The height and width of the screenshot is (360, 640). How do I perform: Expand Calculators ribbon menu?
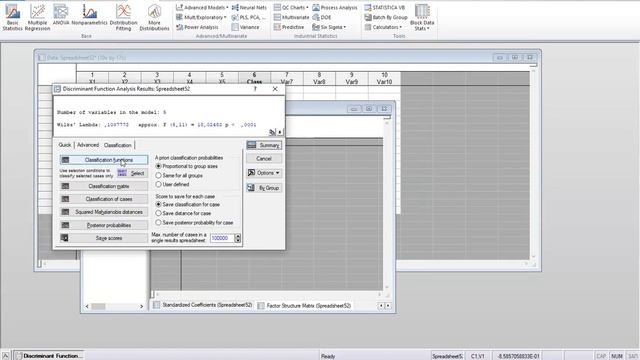pos(383,27)
